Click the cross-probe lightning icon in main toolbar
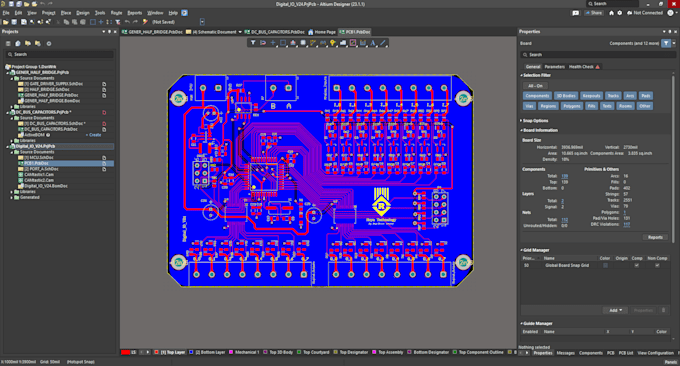 click(x=145, y=22)
